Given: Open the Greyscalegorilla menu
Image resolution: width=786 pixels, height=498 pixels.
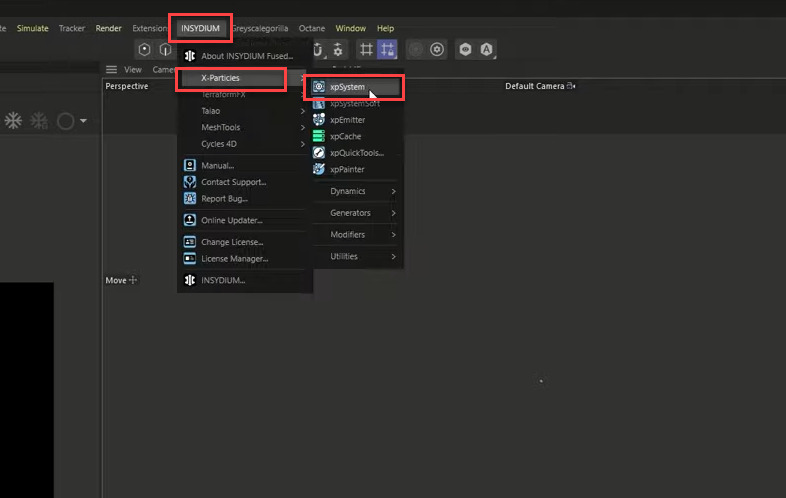Looking at the screenshot, I should pos(260,28).
